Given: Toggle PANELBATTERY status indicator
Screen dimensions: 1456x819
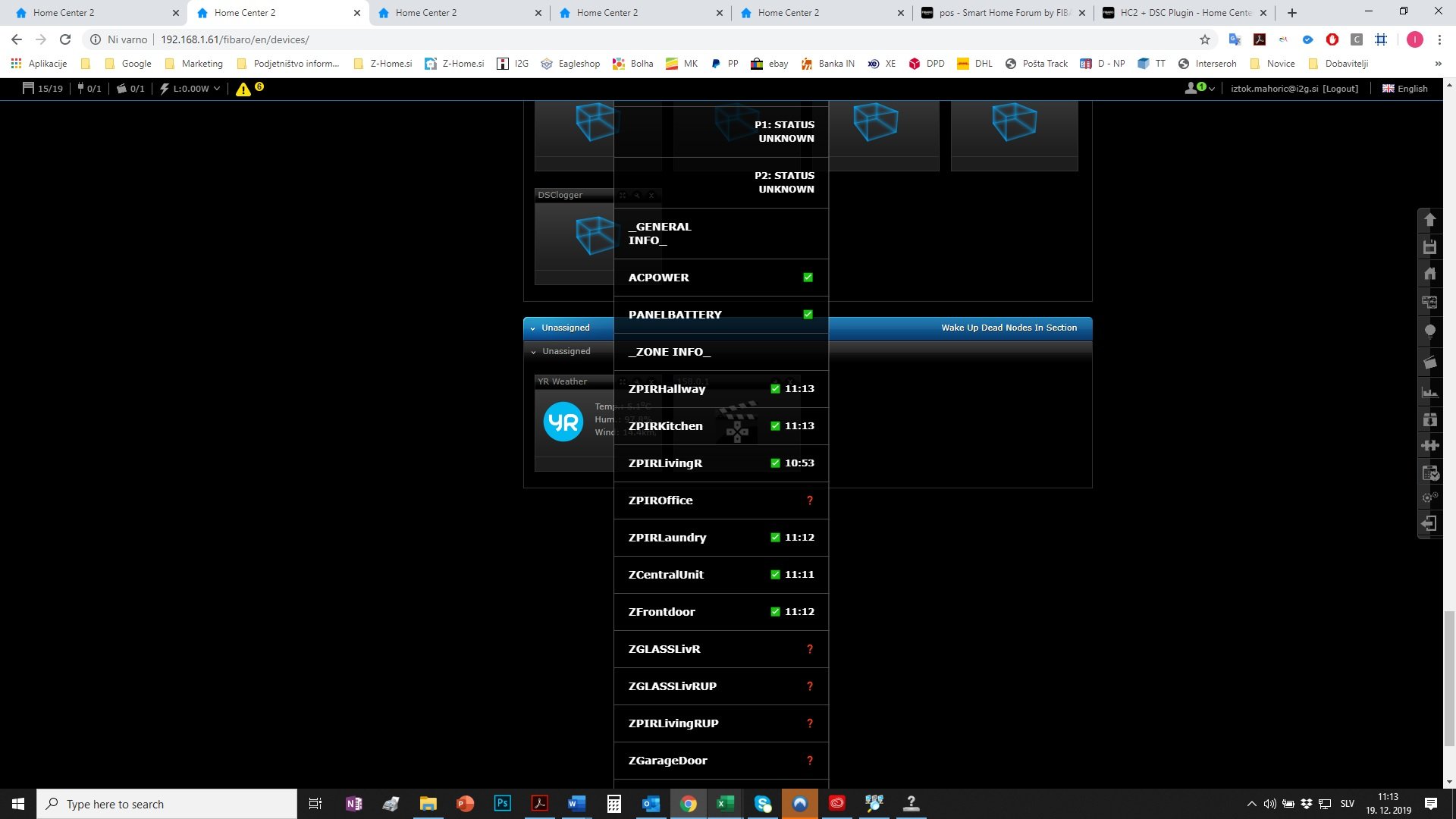Looking at the screenshot, I should tap(808, 314).
